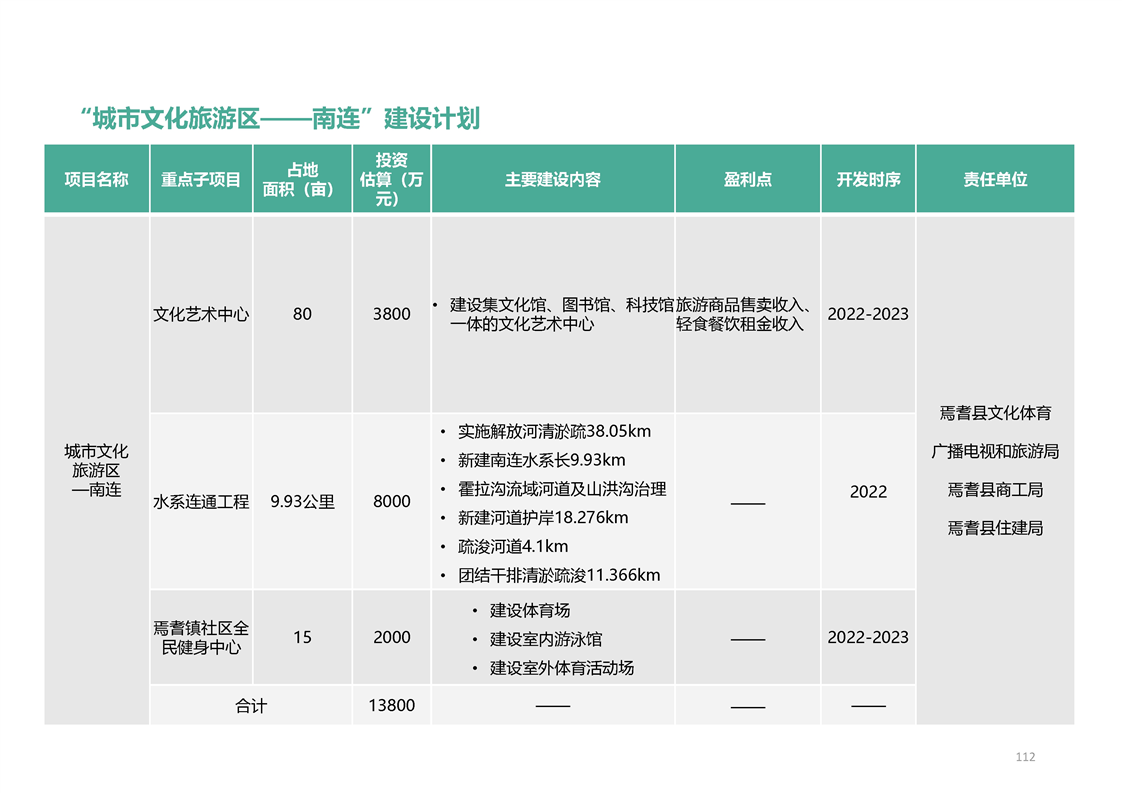Click 2022-2023 in the 全民健身中心 row
The image size is (1122, 793).
click(x=868, y=638)
